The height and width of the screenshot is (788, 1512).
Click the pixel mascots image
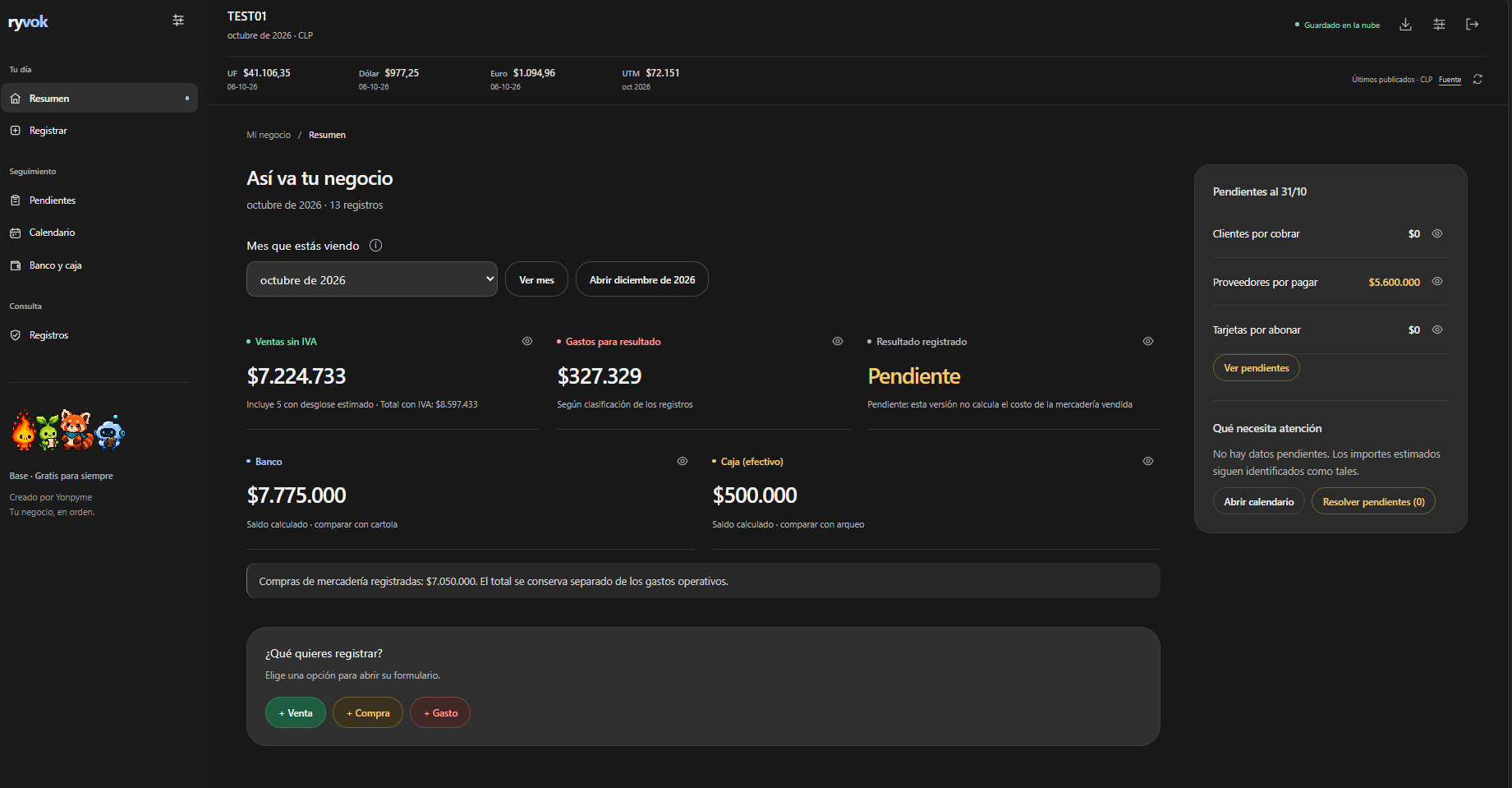coord(67,430)
